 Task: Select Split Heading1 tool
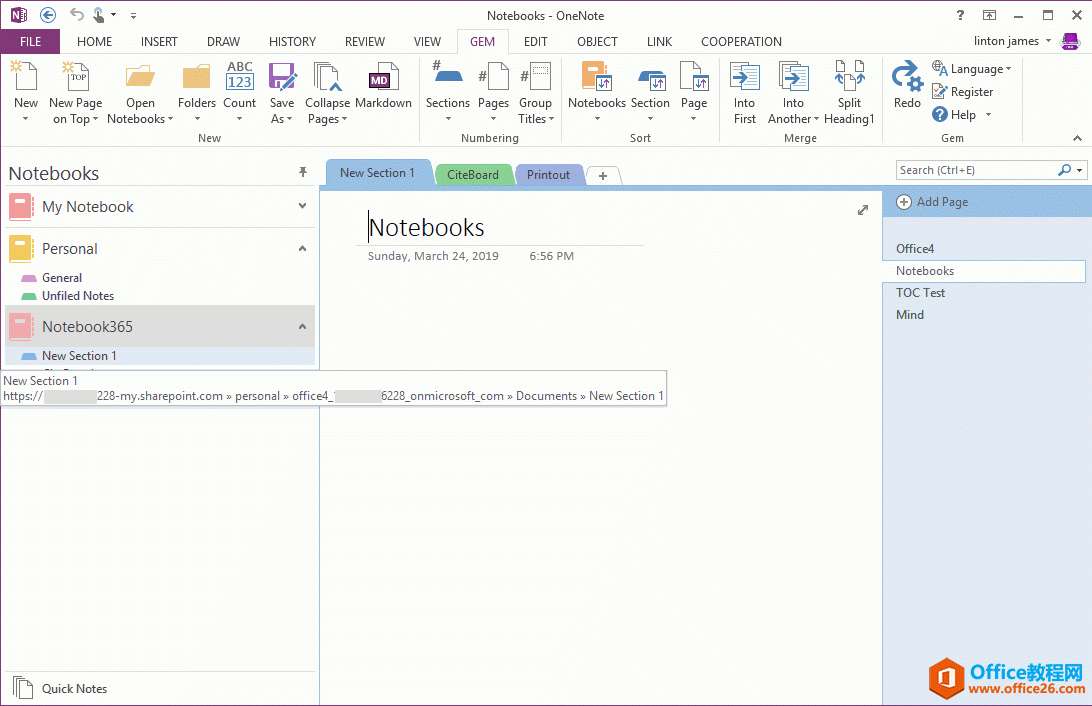(x=849, y=90)
